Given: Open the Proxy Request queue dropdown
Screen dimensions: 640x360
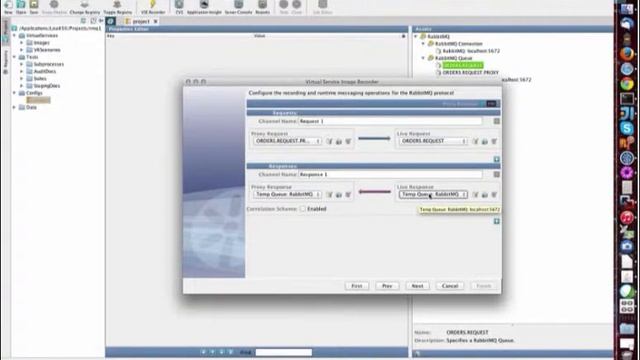Looking at the screenshot, I should click(287, 141).
